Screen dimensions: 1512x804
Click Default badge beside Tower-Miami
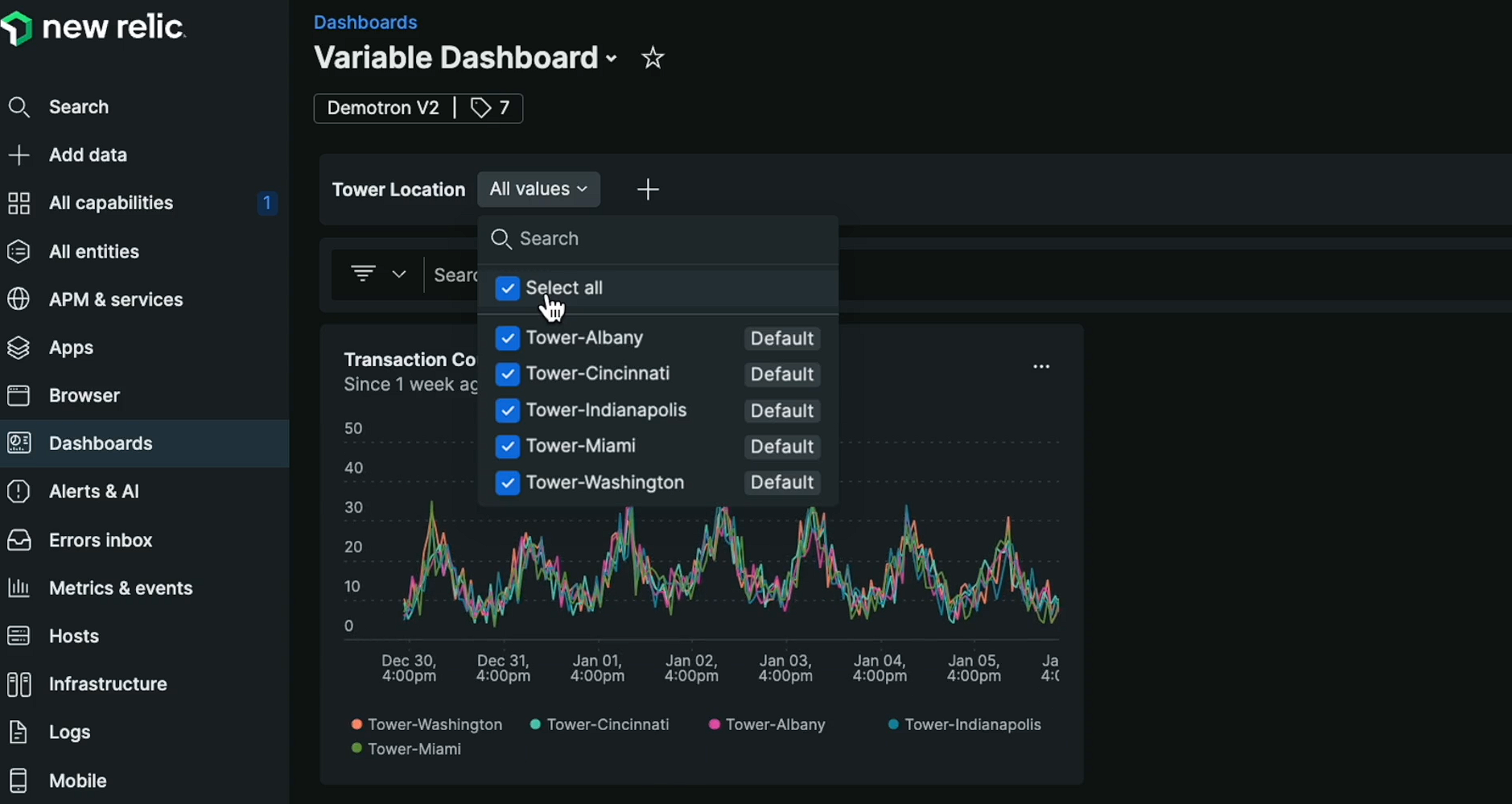[782, 447]
